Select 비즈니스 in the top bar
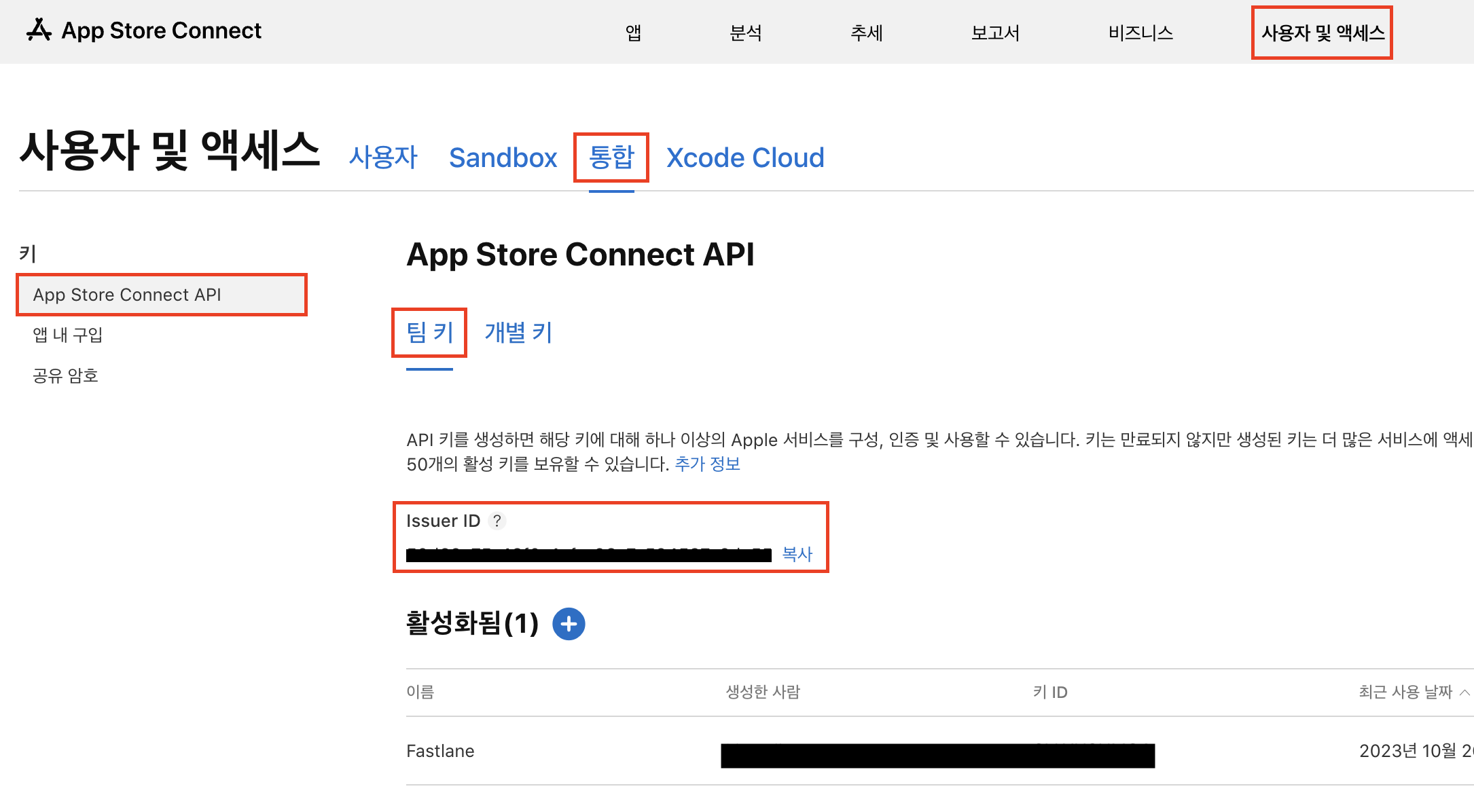Viewport: 1474px width, 812px height. (x=1140, y=33)
